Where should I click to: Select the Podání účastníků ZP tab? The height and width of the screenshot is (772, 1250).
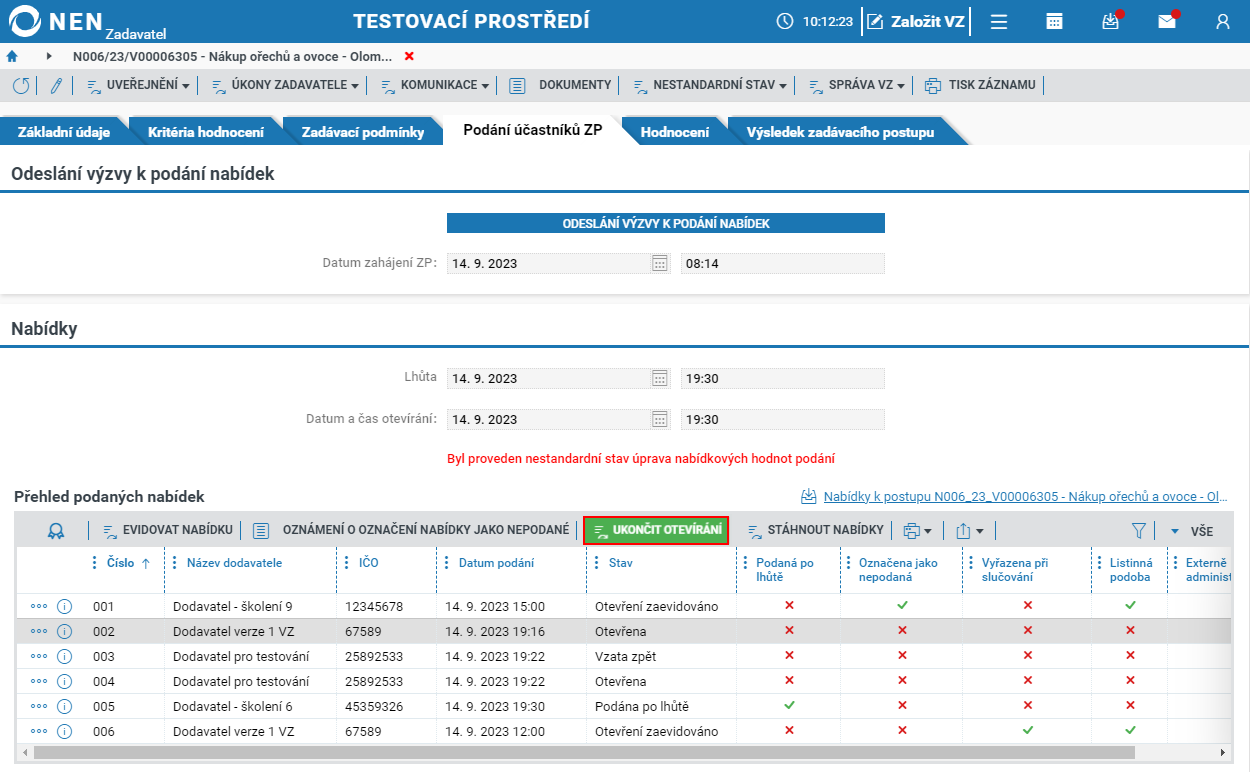(533, 130)
